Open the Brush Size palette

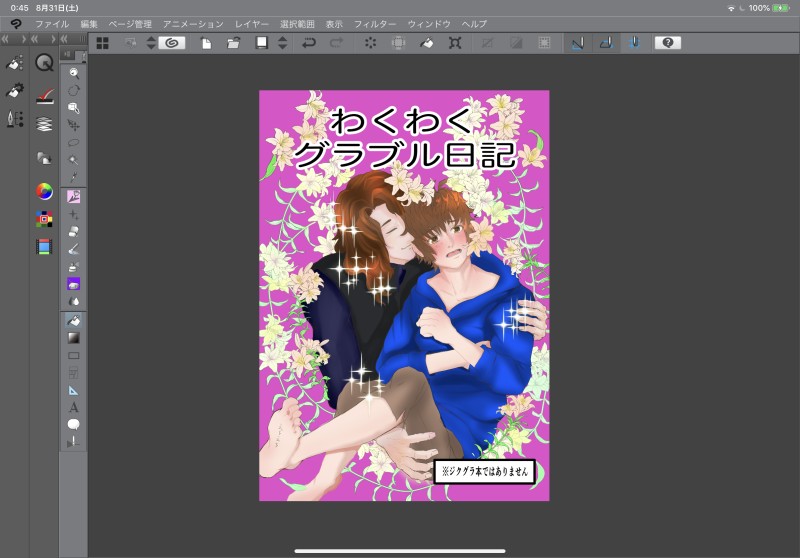pyautogui.click(x=15, y=119)
